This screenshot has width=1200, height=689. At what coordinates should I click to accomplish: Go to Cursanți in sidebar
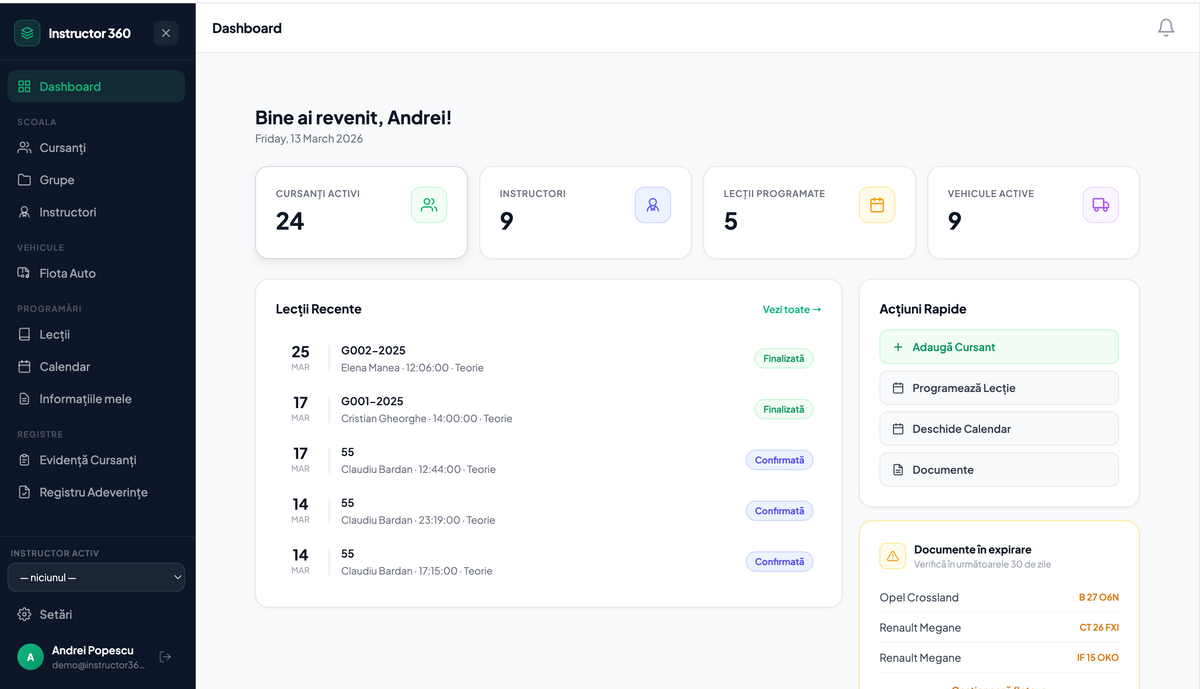point(62,148)
